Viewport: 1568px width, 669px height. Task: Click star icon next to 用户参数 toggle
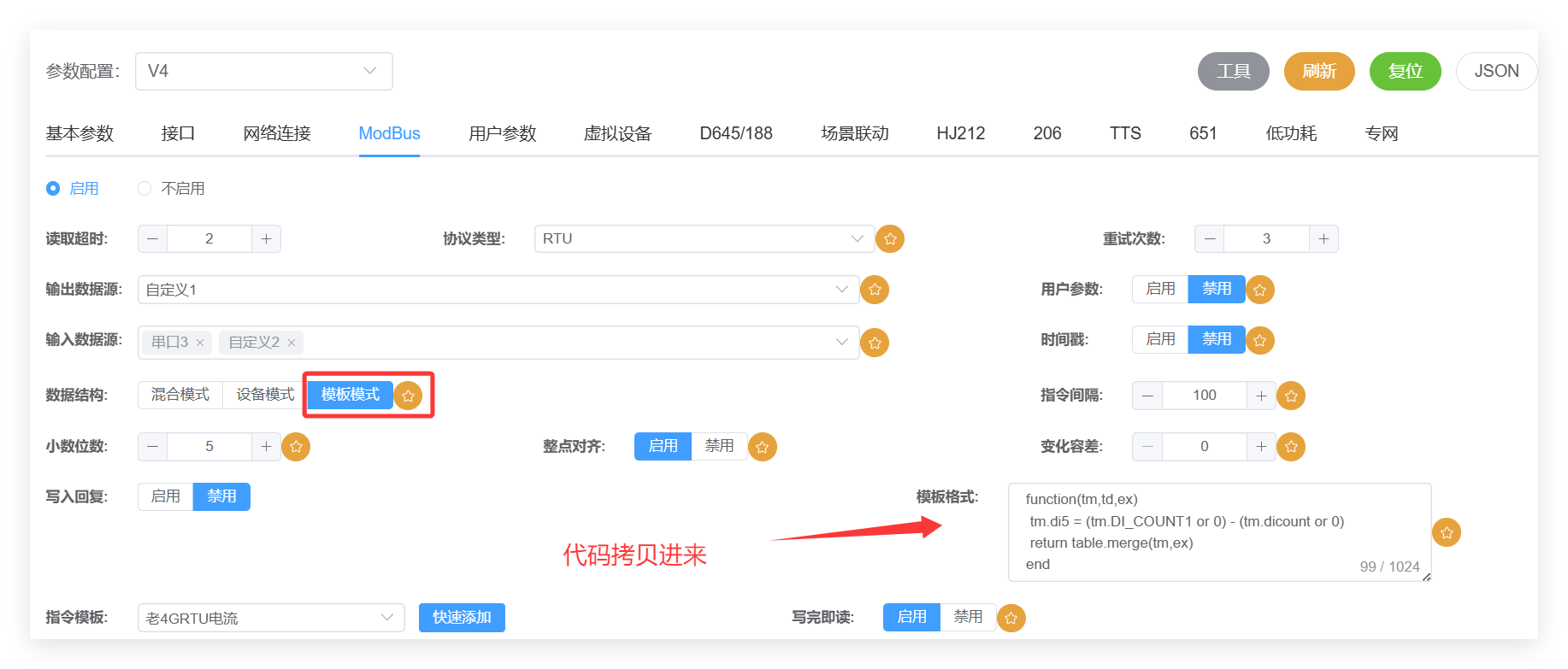(x=1259, y=290)
